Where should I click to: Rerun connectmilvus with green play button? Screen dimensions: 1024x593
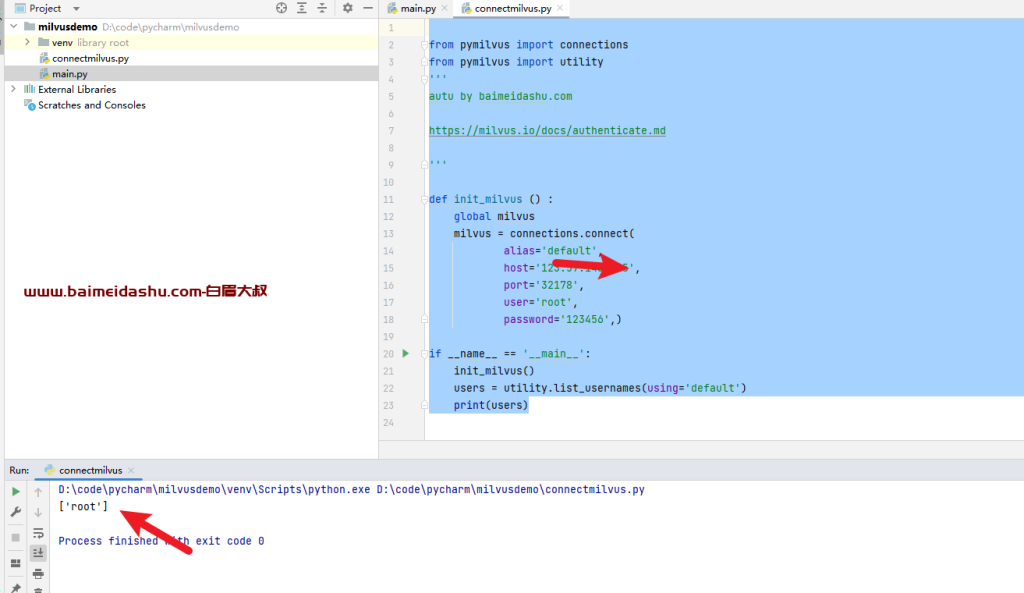pyautogui.click(x=15, y=492)
